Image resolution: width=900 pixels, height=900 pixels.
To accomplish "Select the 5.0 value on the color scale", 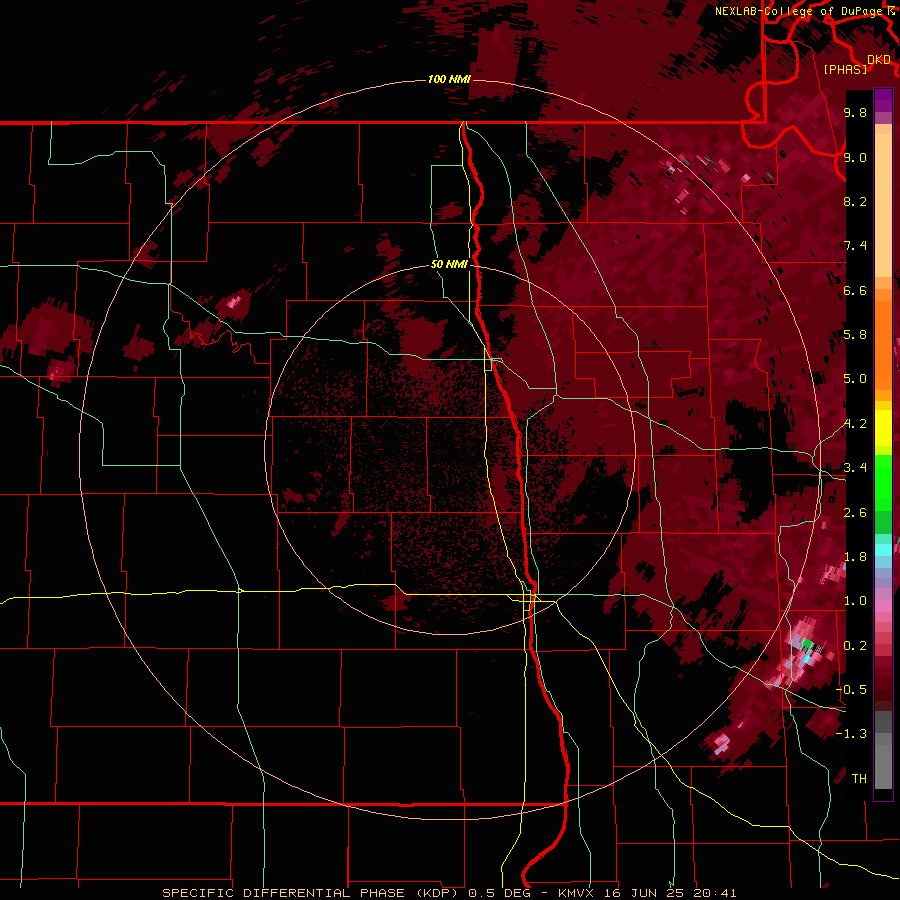I will [855, 379].
